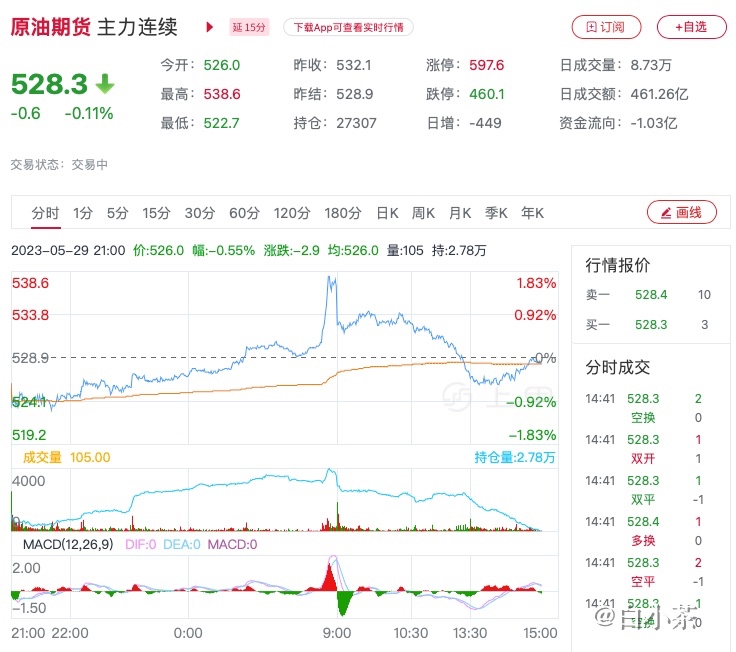Viewport: 736px width, 652px height.
Task: Click the 交易状态 交易中 status text
Action: click(59, 164)
